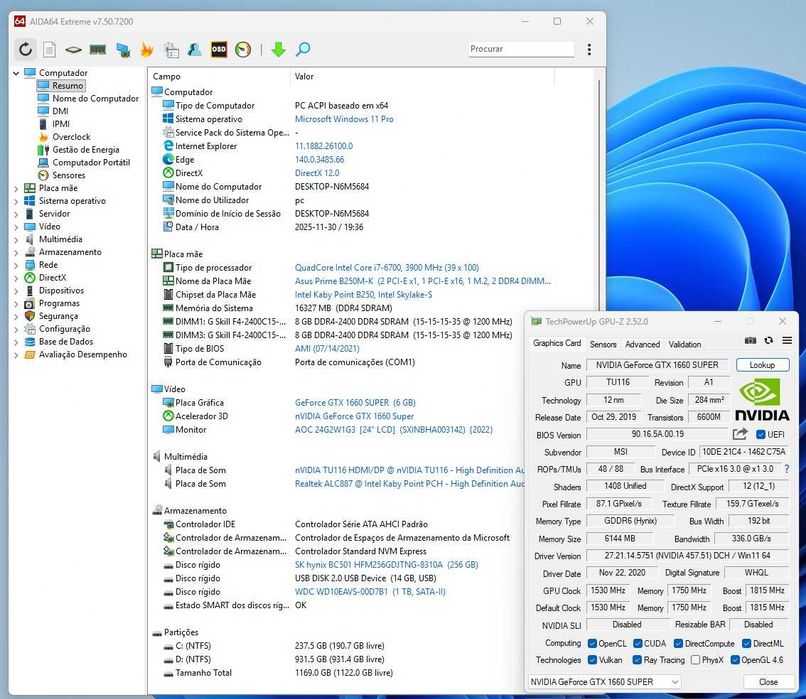Open the Asus Prime B250M-K link

tap(423, 281)
